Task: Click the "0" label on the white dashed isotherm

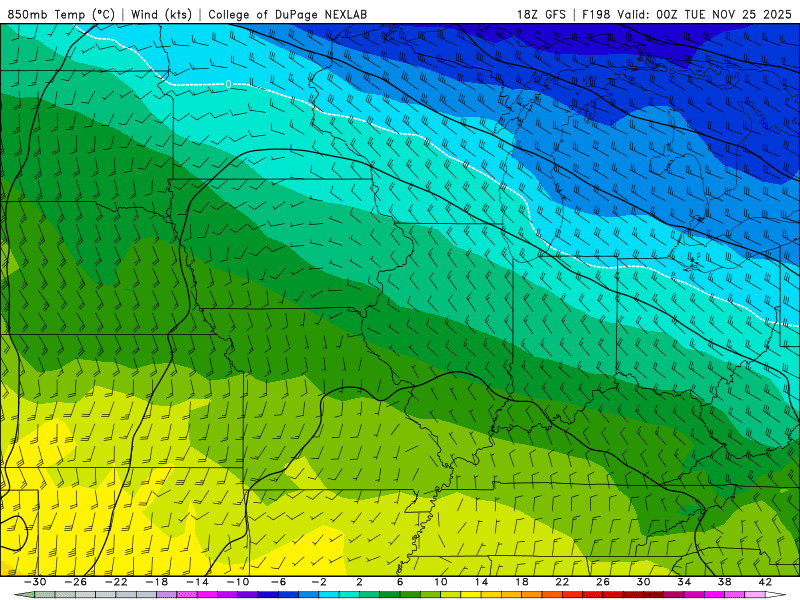Action: [x=229, y=84]
